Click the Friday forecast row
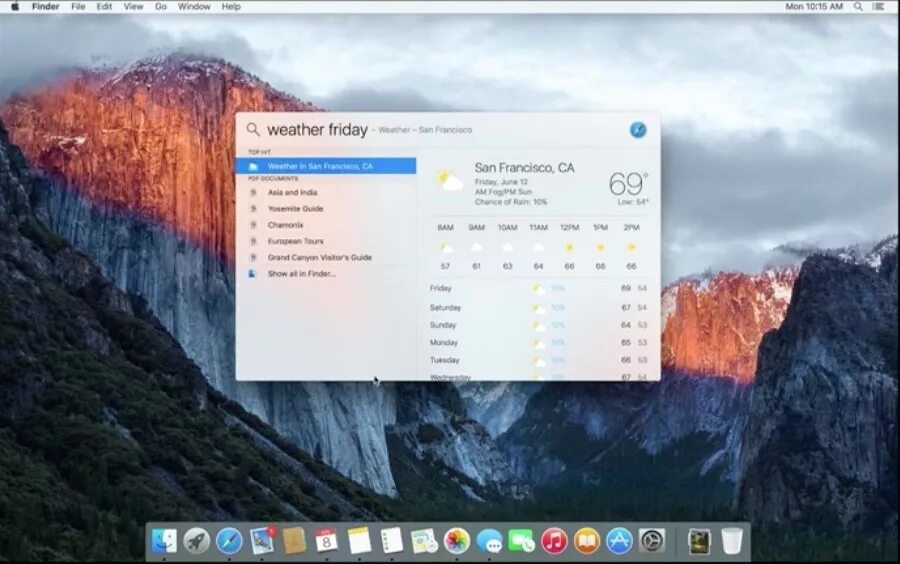900x564 pixels. [538, 288]
